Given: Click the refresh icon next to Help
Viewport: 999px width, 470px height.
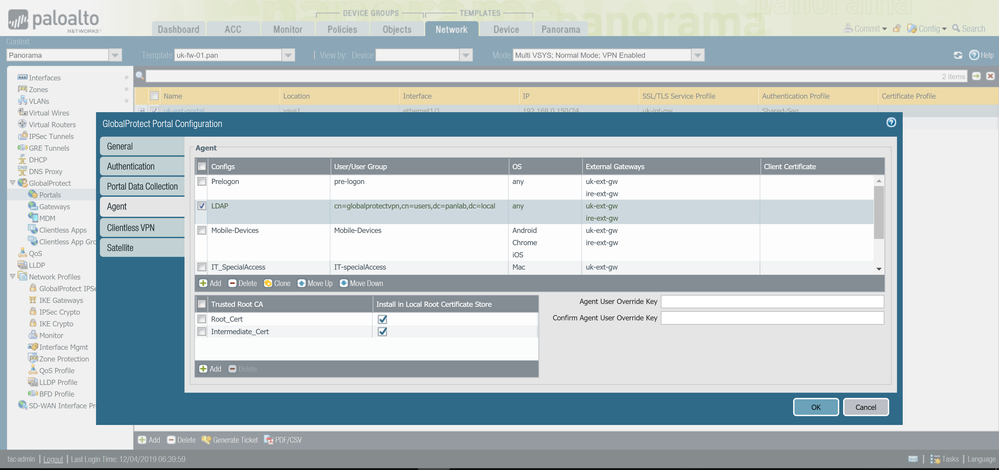Looking at the screenshot, I should 957,55.
